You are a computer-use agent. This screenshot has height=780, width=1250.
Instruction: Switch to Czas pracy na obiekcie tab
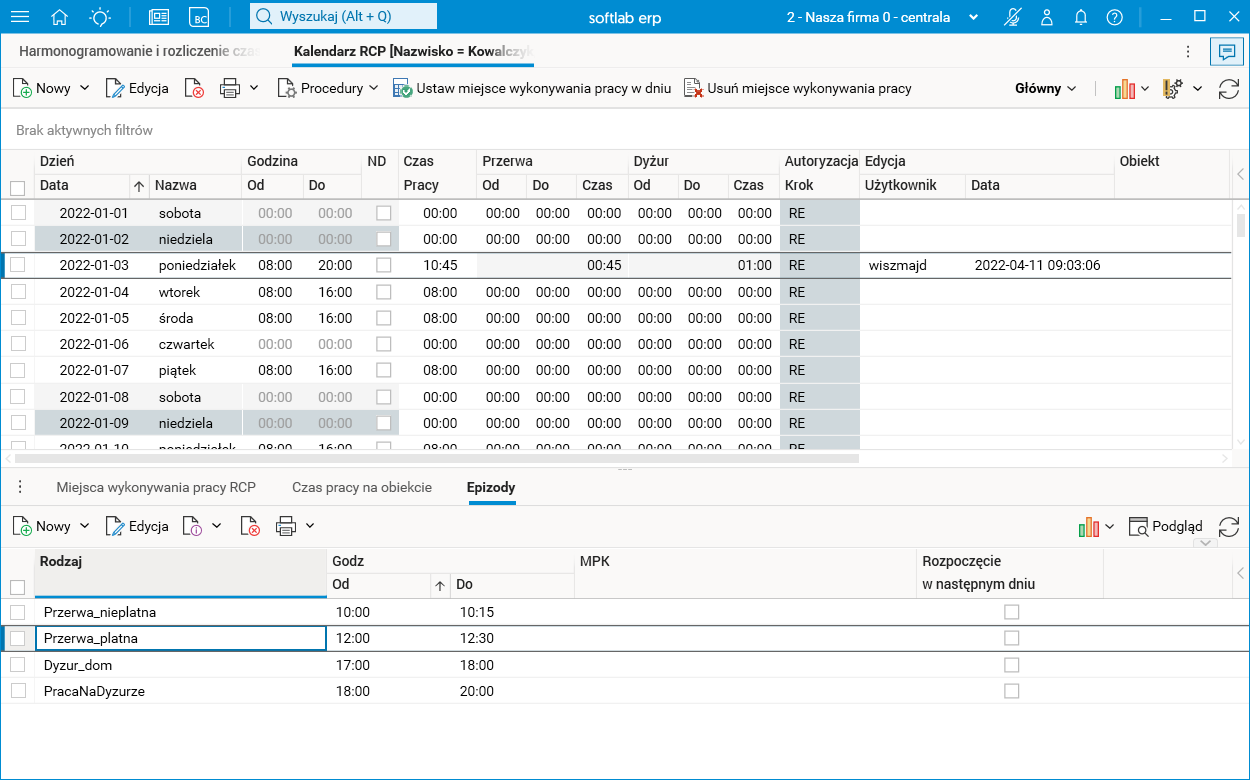[362, 487]
